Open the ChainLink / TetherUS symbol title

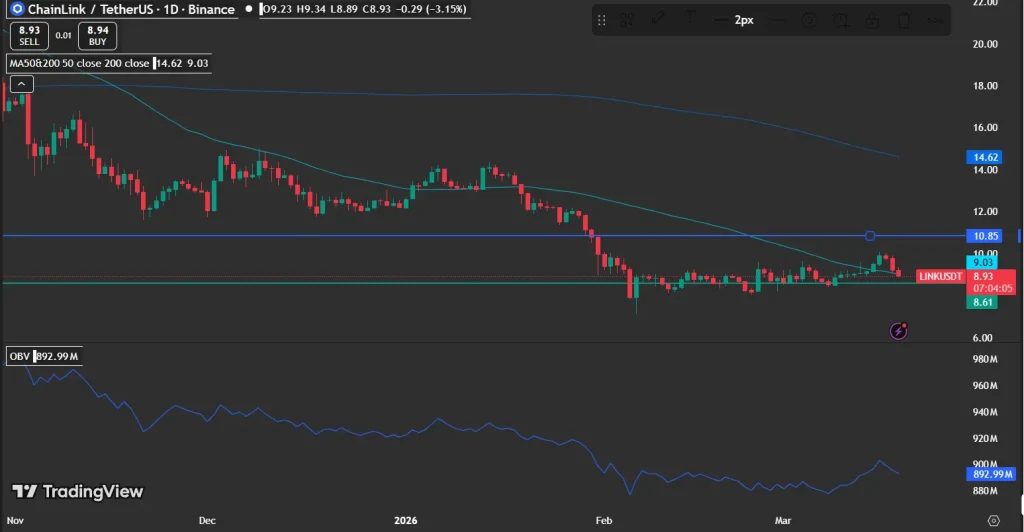pos(131,9)
